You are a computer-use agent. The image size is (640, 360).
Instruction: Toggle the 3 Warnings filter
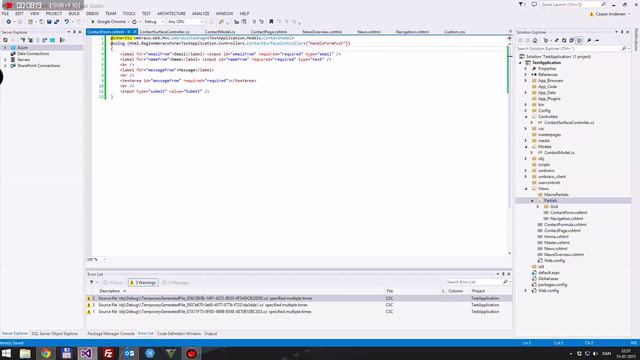[143, 282]
